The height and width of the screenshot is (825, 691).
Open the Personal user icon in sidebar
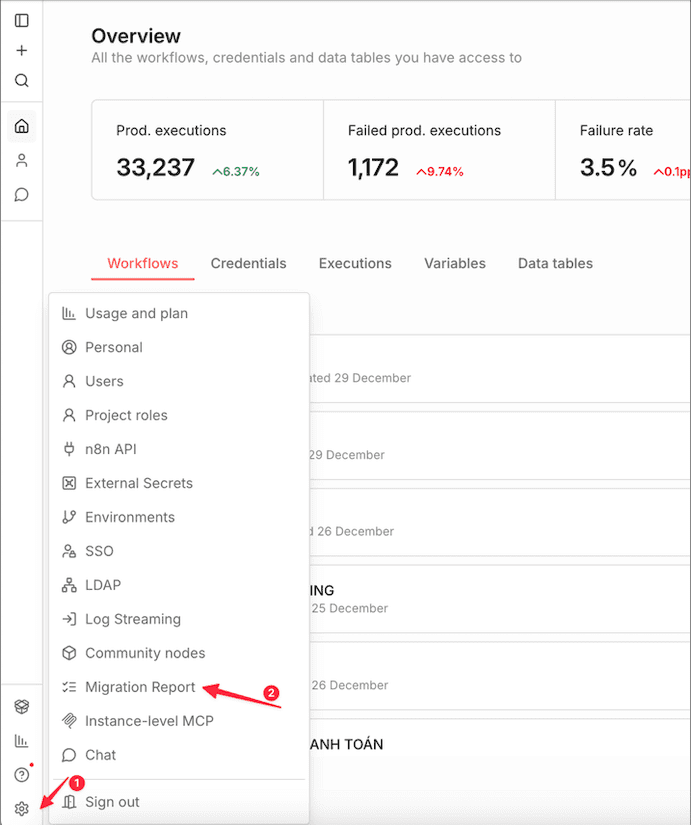click(21, 160)
